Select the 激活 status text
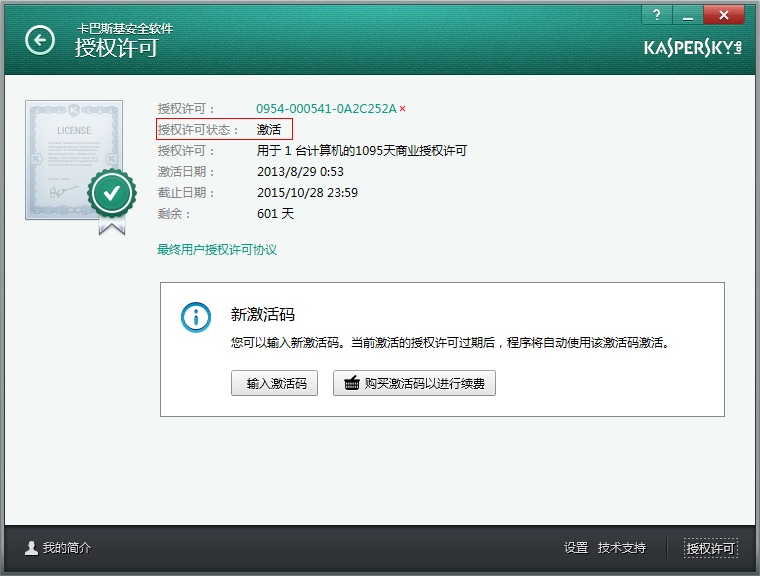This screenshot has width=760, height=576. point(269,130)
